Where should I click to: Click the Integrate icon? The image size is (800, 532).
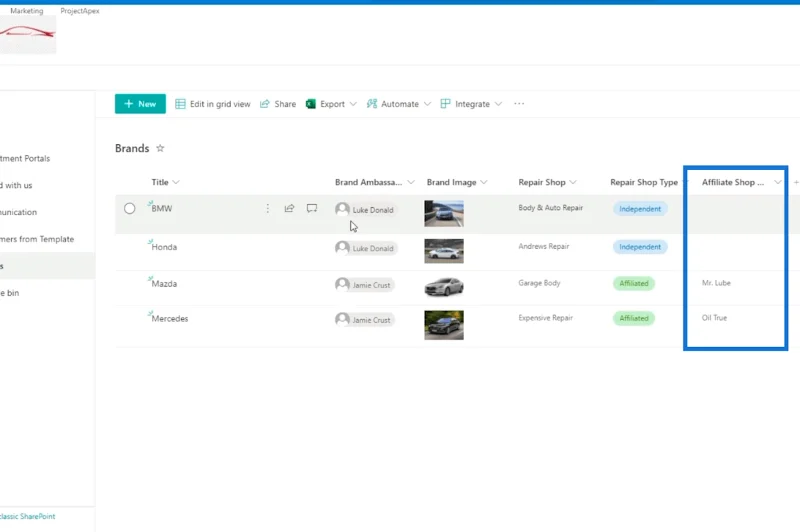445,104
